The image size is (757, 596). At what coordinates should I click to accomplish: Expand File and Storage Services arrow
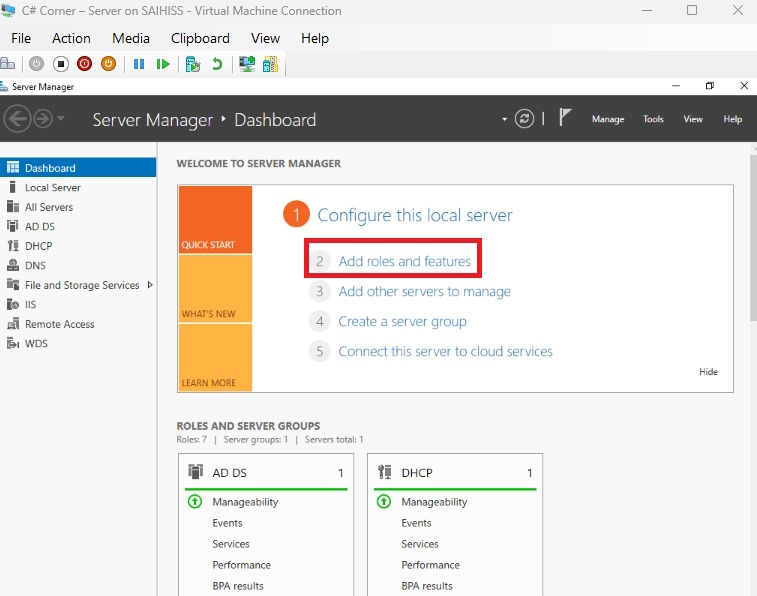coord(150,285)
